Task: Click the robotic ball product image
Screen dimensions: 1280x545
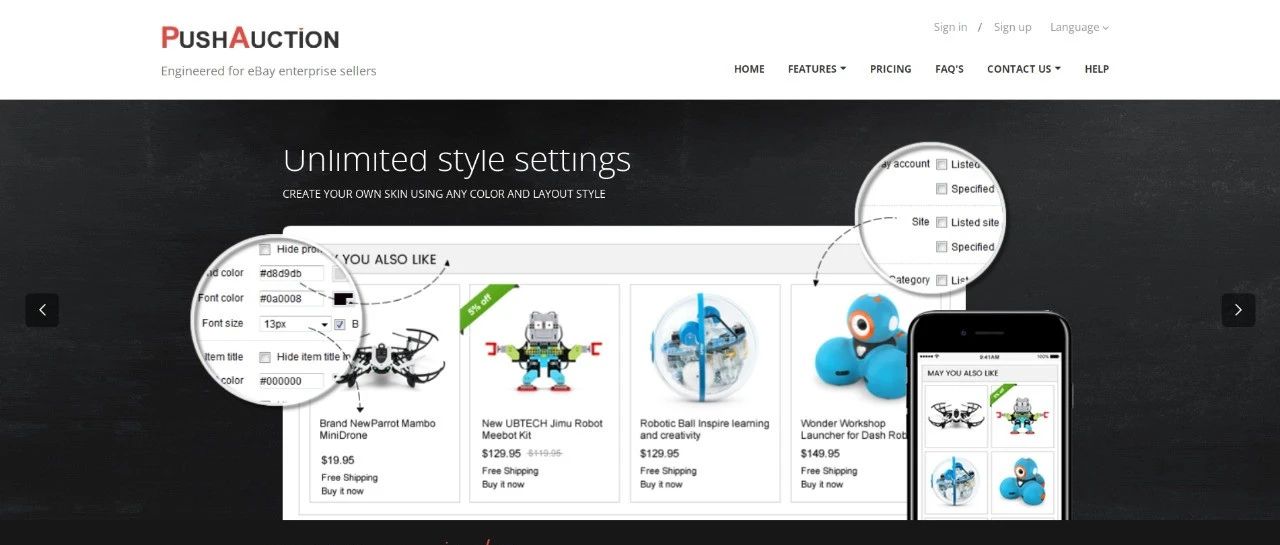Action: [x=705, y=347]
